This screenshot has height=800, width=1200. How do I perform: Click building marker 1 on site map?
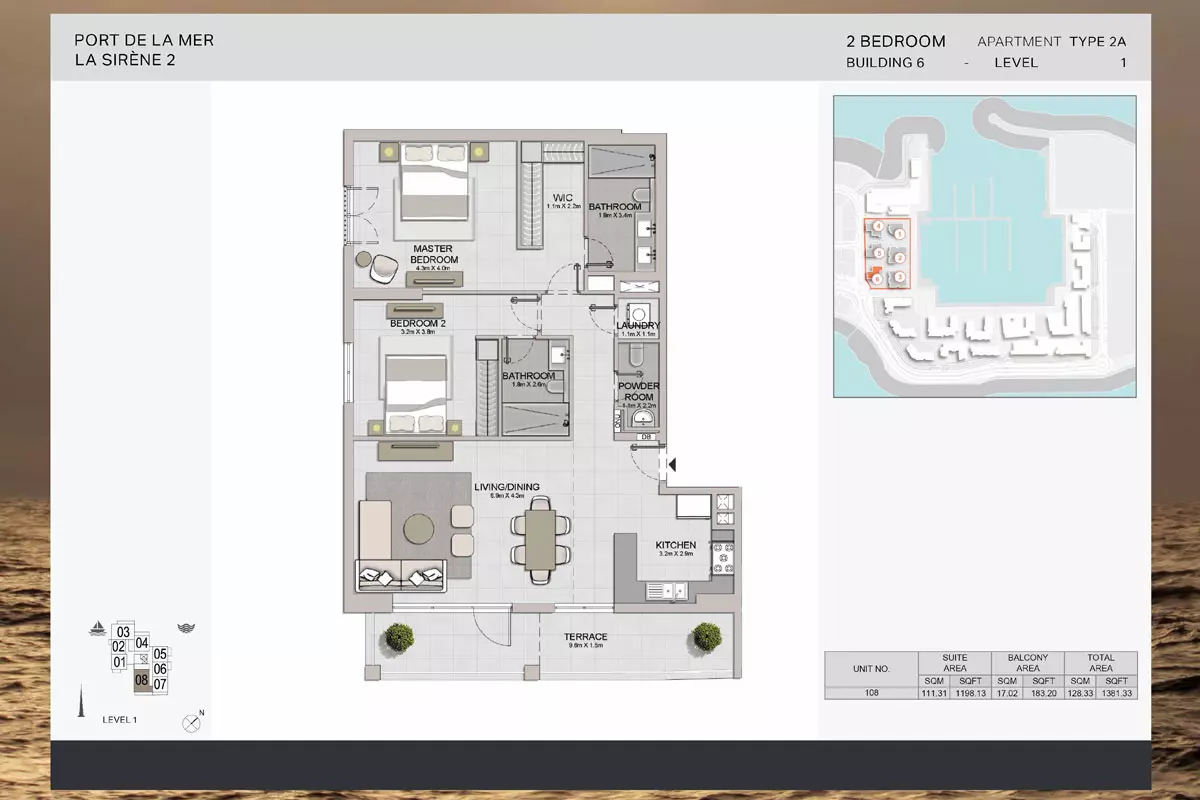point(900,234)
